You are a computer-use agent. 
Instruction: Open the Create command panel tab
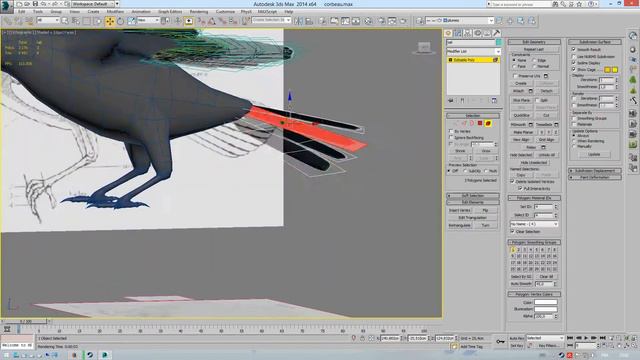(x=449, y=33)
